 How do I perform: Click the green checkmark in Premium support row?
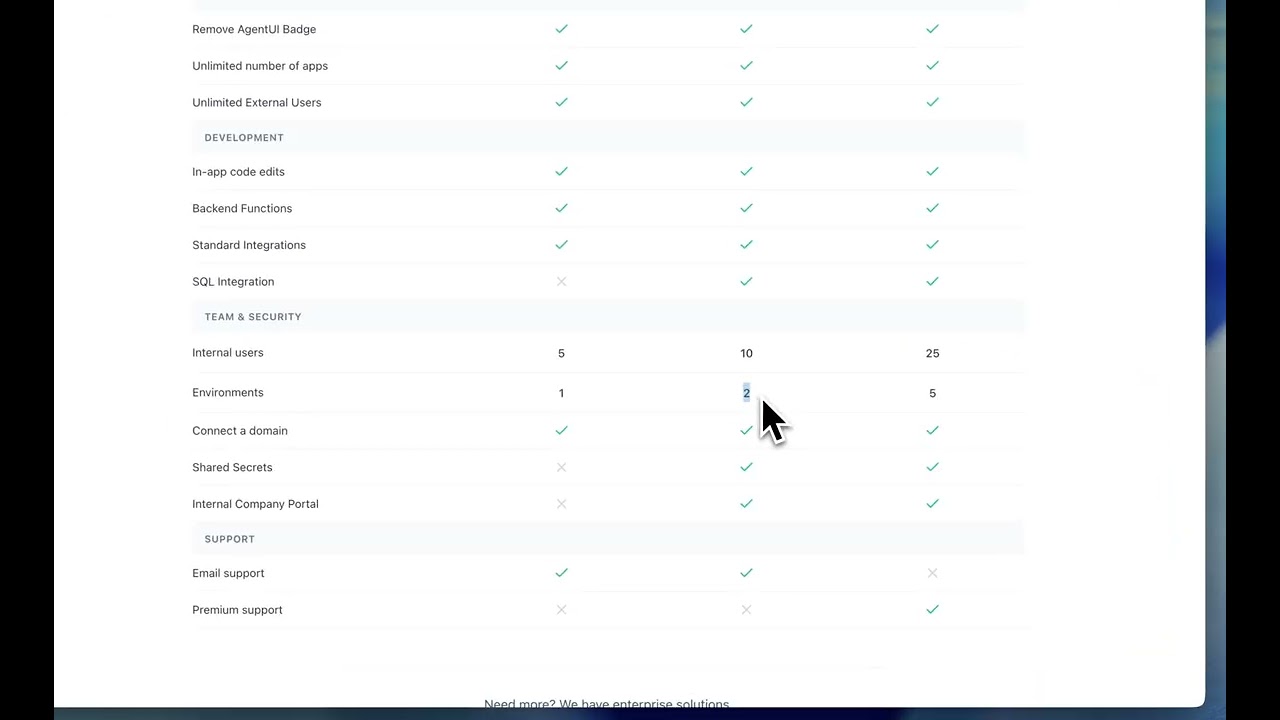point(932,609)
